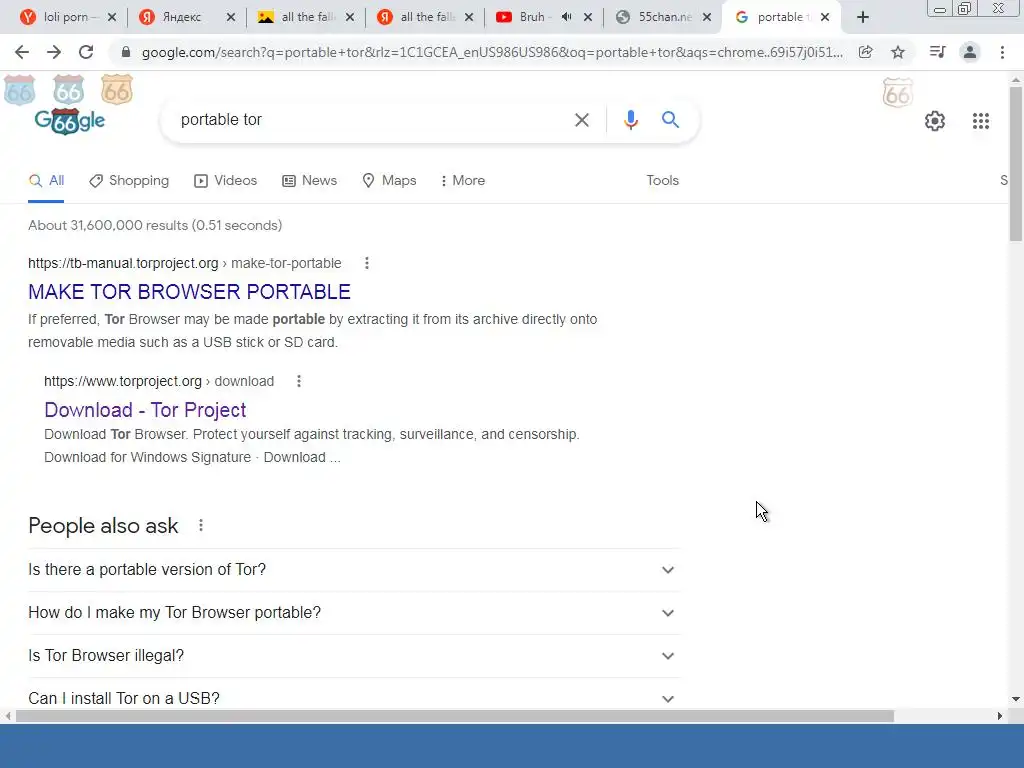Screen dimensions: 1024x768
Task: Close the Bruh YouTube tab
Action: (588, 17)
